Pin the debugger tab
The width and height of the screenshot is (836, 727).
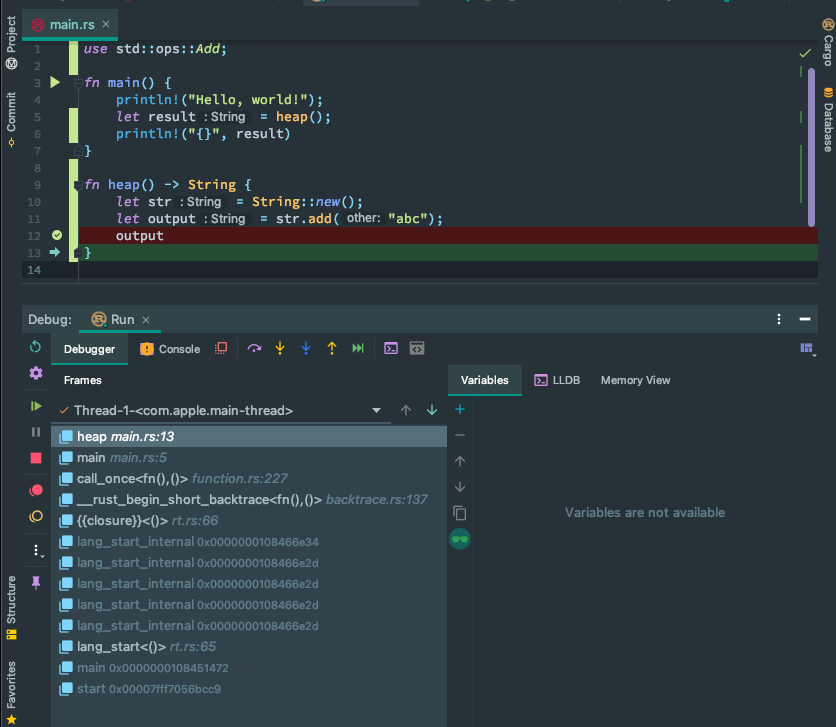[35, 583]
